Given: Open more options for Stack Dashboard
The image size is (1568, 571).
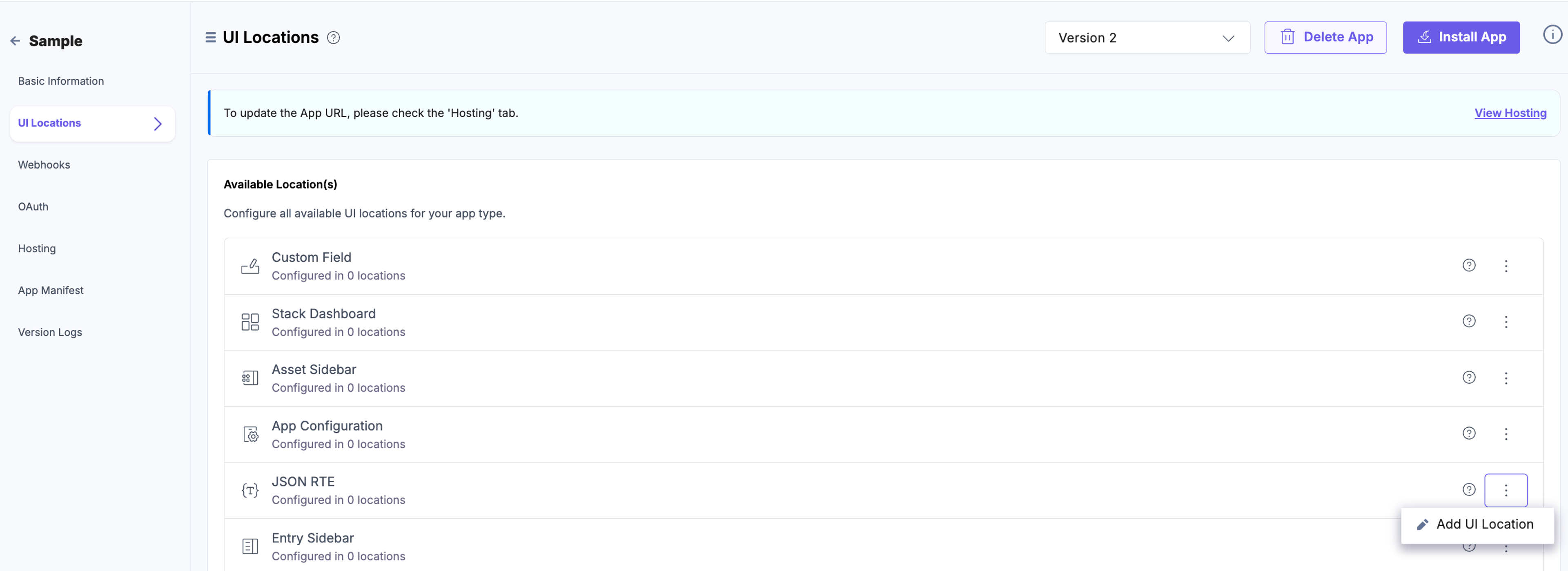Looking at the screenshot, I should pos(1506,322).
